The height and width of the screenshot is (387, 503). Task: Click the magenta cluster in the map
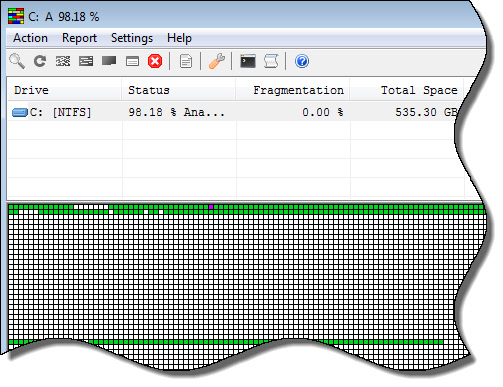point(211,207)
